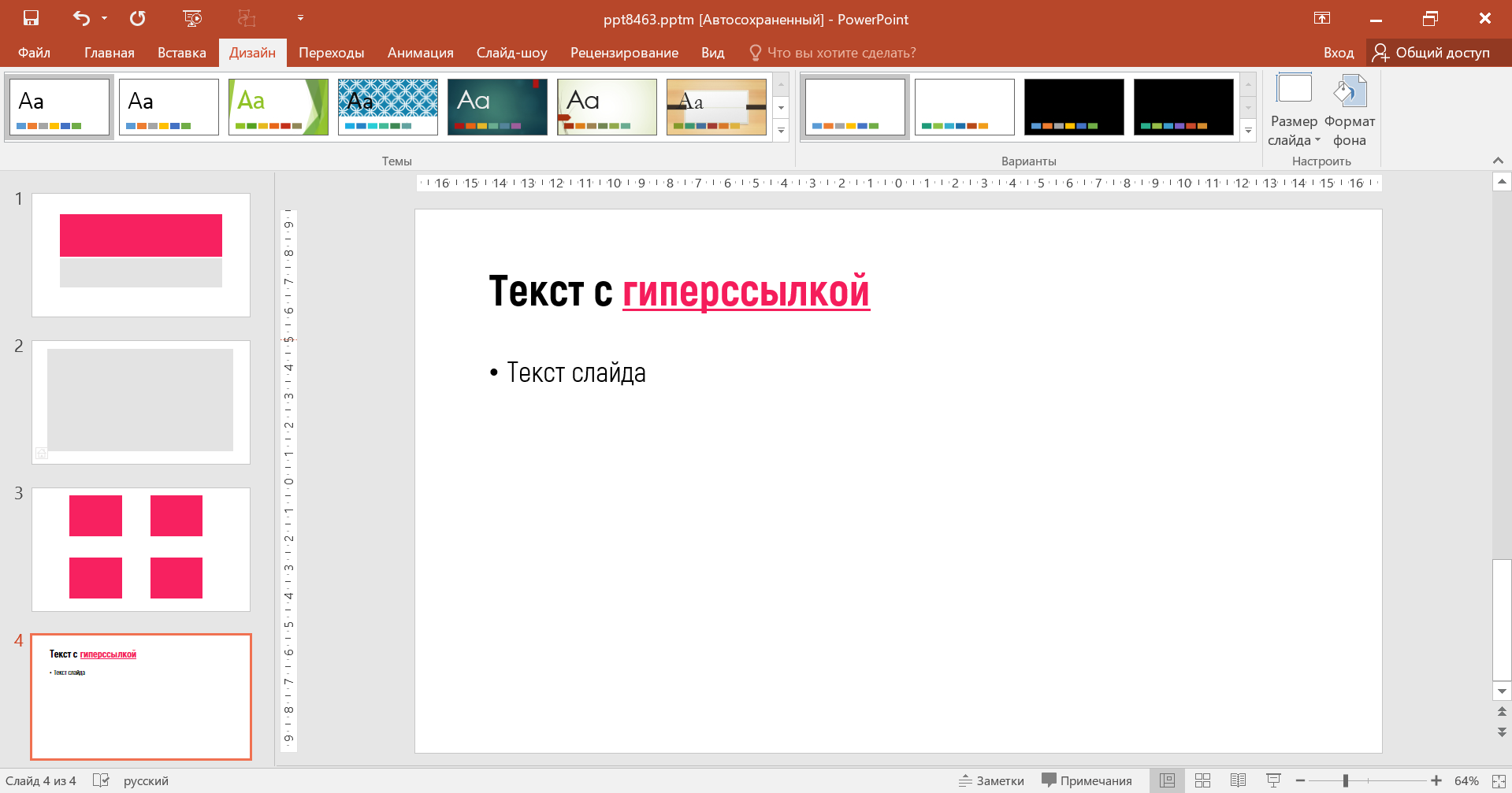
Task: Toggle Notes (Заметки) pane
Action: (x=991, y=780)
